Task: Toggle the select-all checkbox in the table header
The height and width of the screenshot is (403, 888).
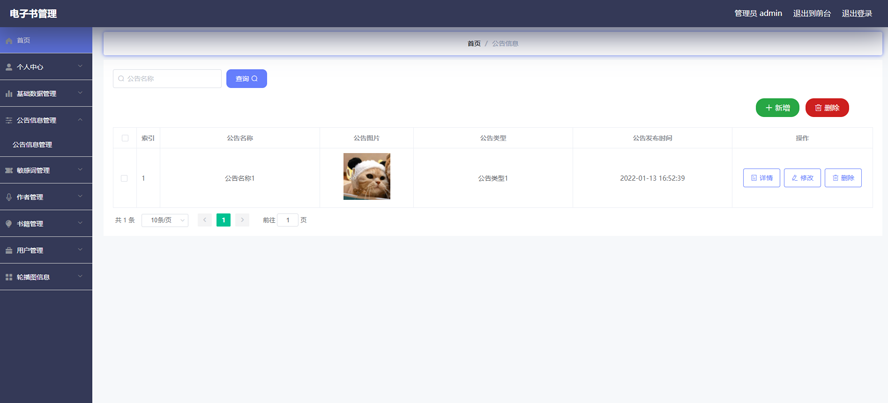Action: tap(125, 138)
